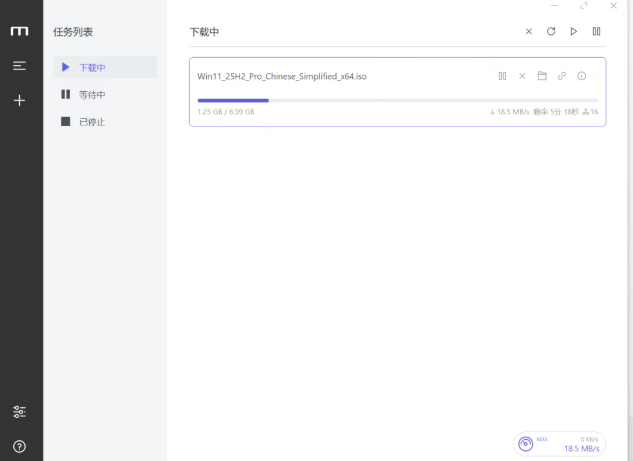The height and width of the screenshot is (461, 633).
Task: Copy the download link of the ISO task
Action: tap(562, 76)
